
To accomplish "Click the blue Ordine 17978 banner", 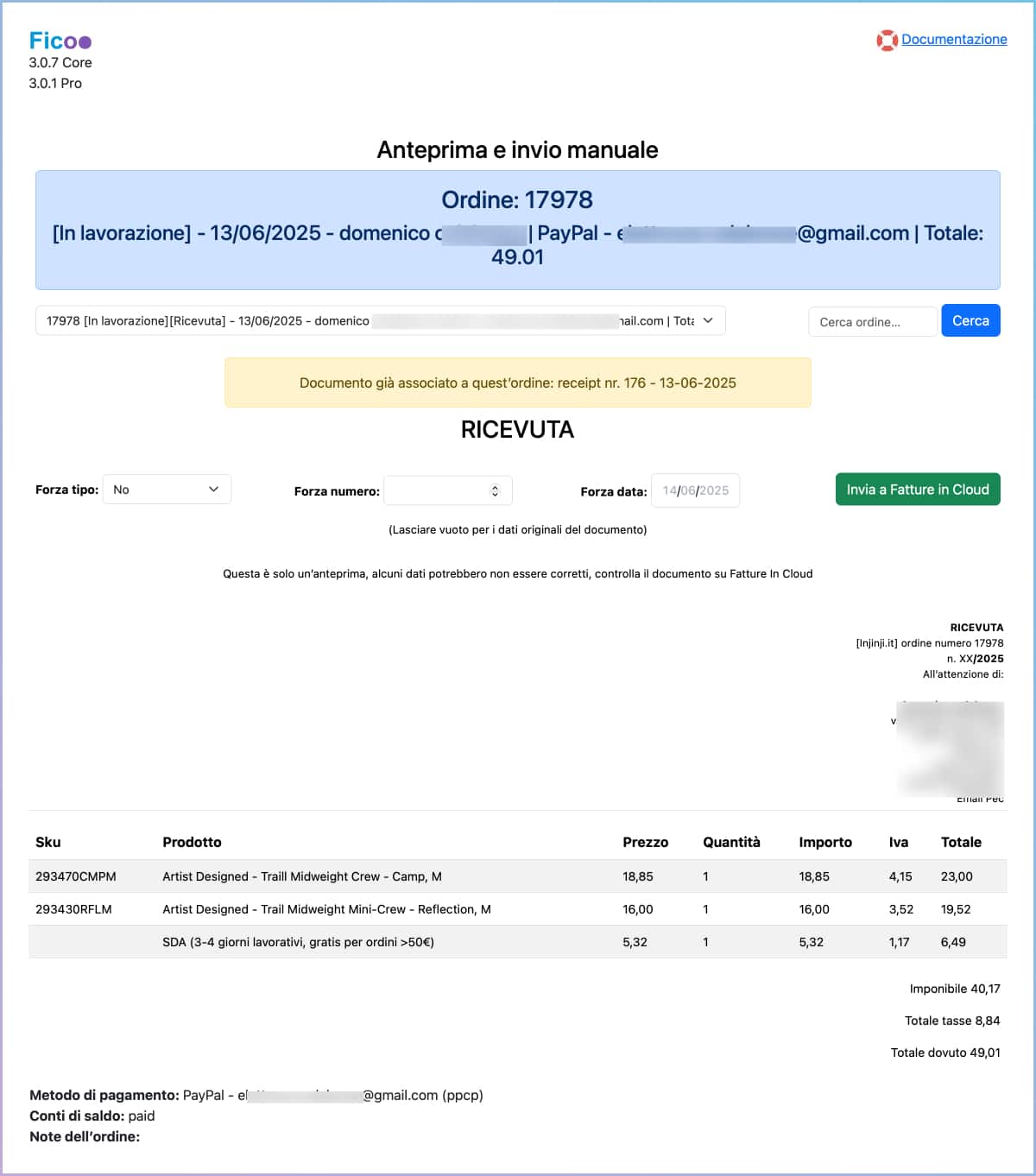I will (517, 229).
